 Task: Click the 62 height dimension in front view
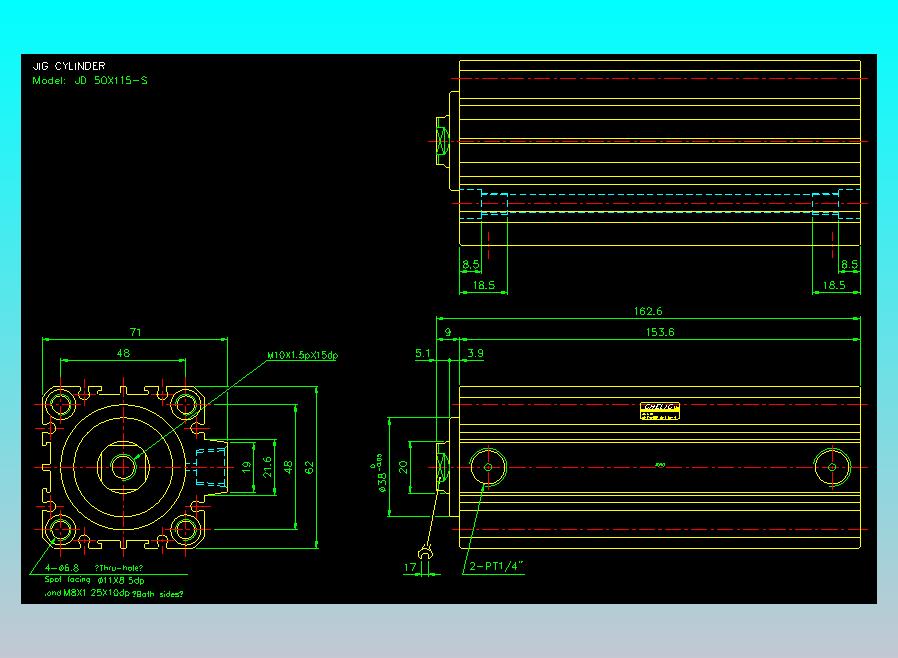[310, 467]
